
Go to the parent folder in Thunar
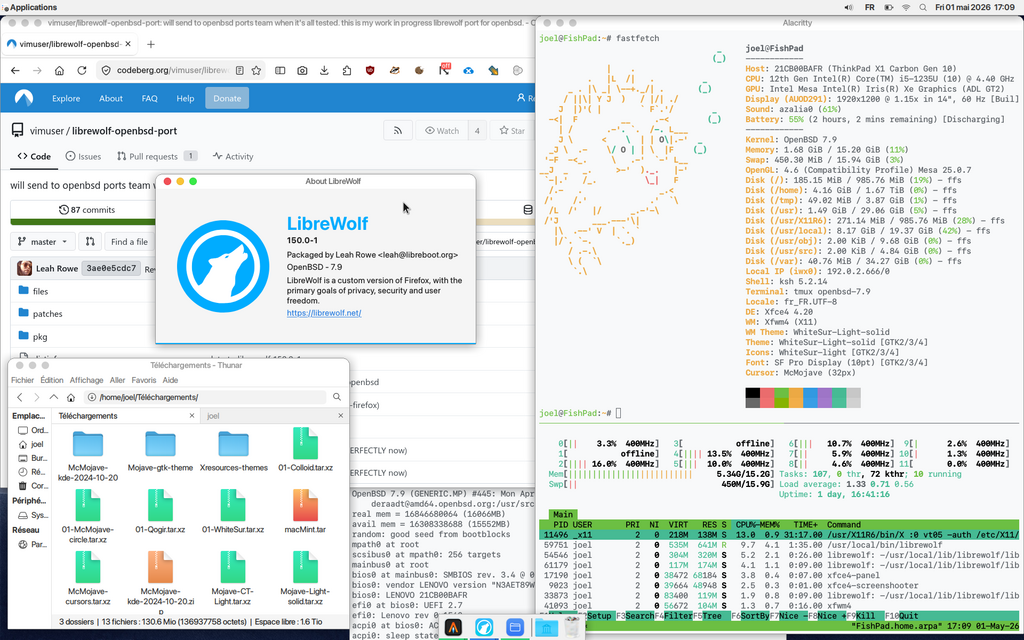coord(54,397)
